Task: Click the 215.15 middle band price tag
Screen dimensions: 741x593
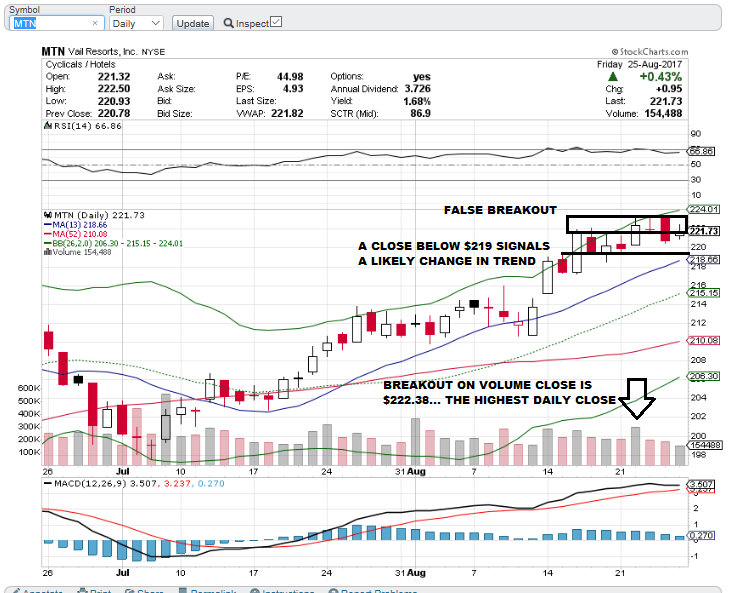Action: pyautogui.click(x=703, y=293)
